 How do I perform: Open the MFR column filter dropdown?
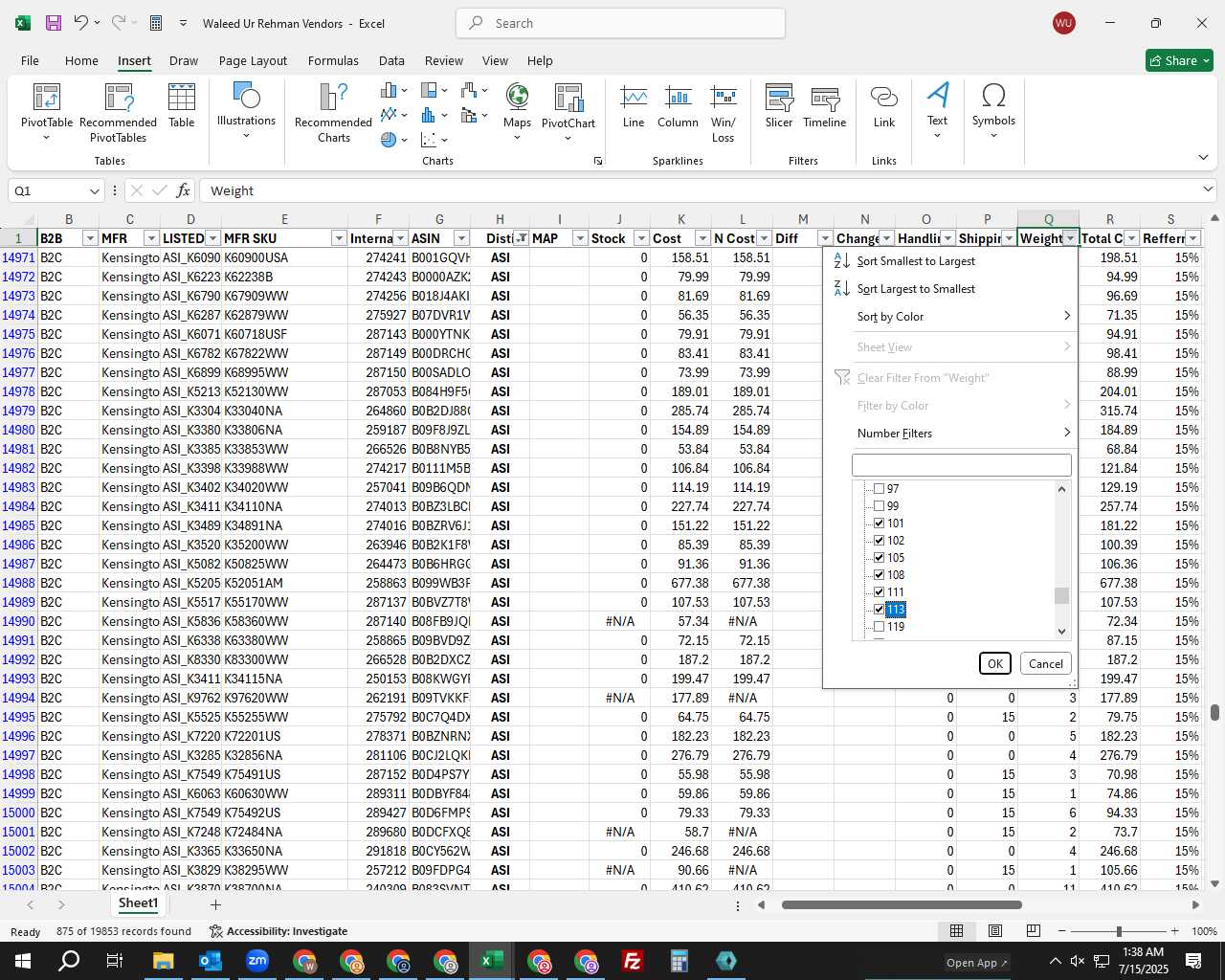[151, 238]
